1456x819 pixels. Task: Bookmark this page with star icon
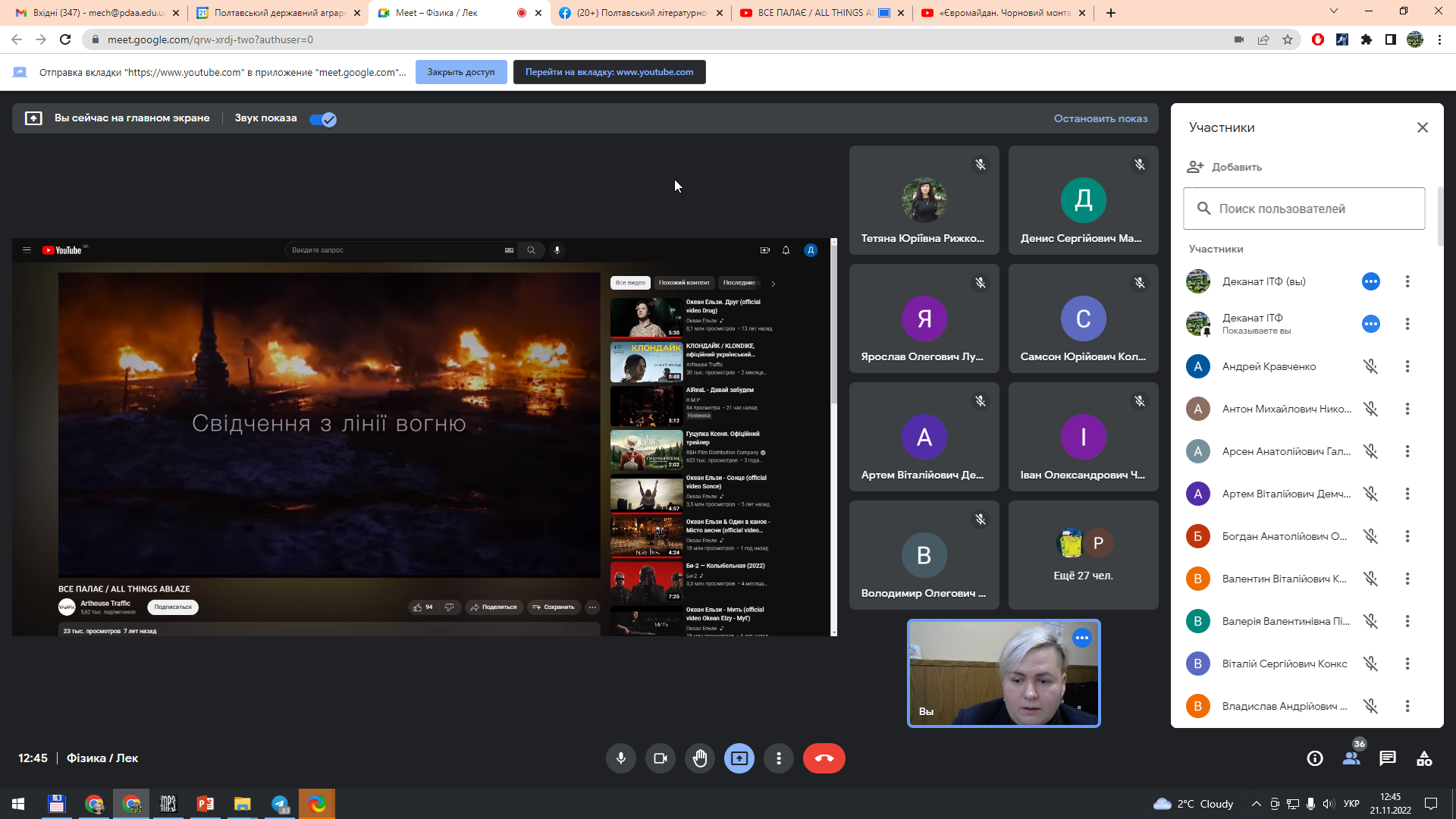click(1288, 39)
